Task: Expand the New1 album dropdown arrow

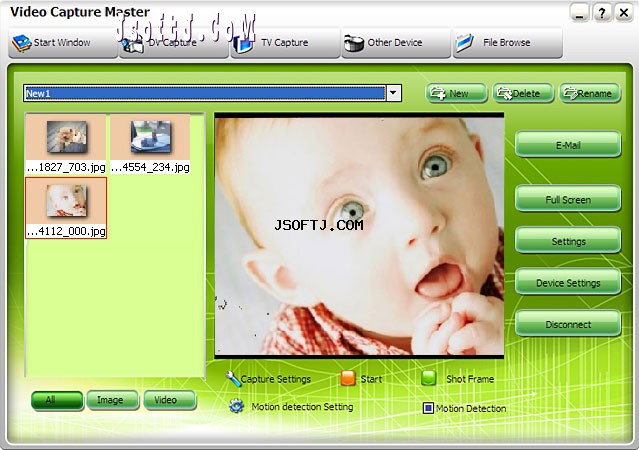Action: [x=393, y=93]
